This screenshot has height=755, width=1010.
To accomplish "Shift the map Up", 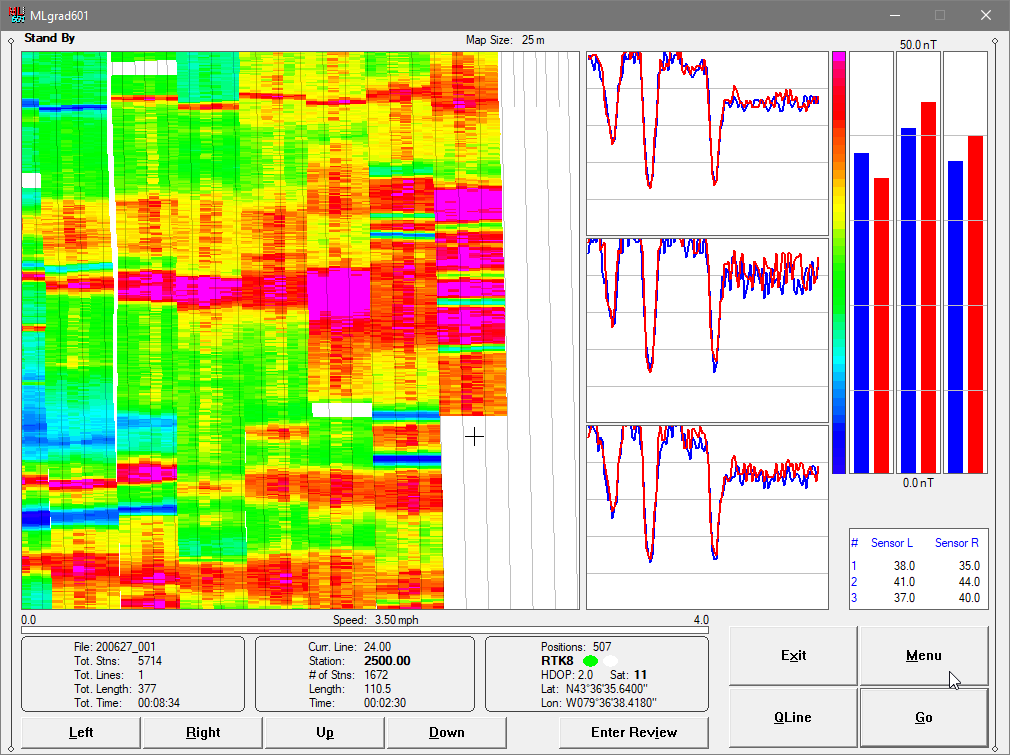I will pyautogui.click(x=325, y=732).
